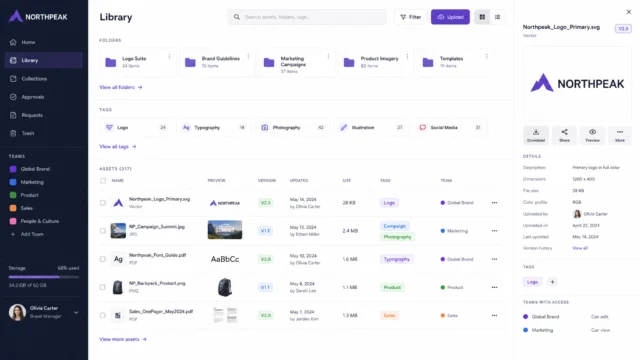Viewport: 640px width, 360px height.
Task: Select the Product team in sidebar
Action: [x=24, y=195]
